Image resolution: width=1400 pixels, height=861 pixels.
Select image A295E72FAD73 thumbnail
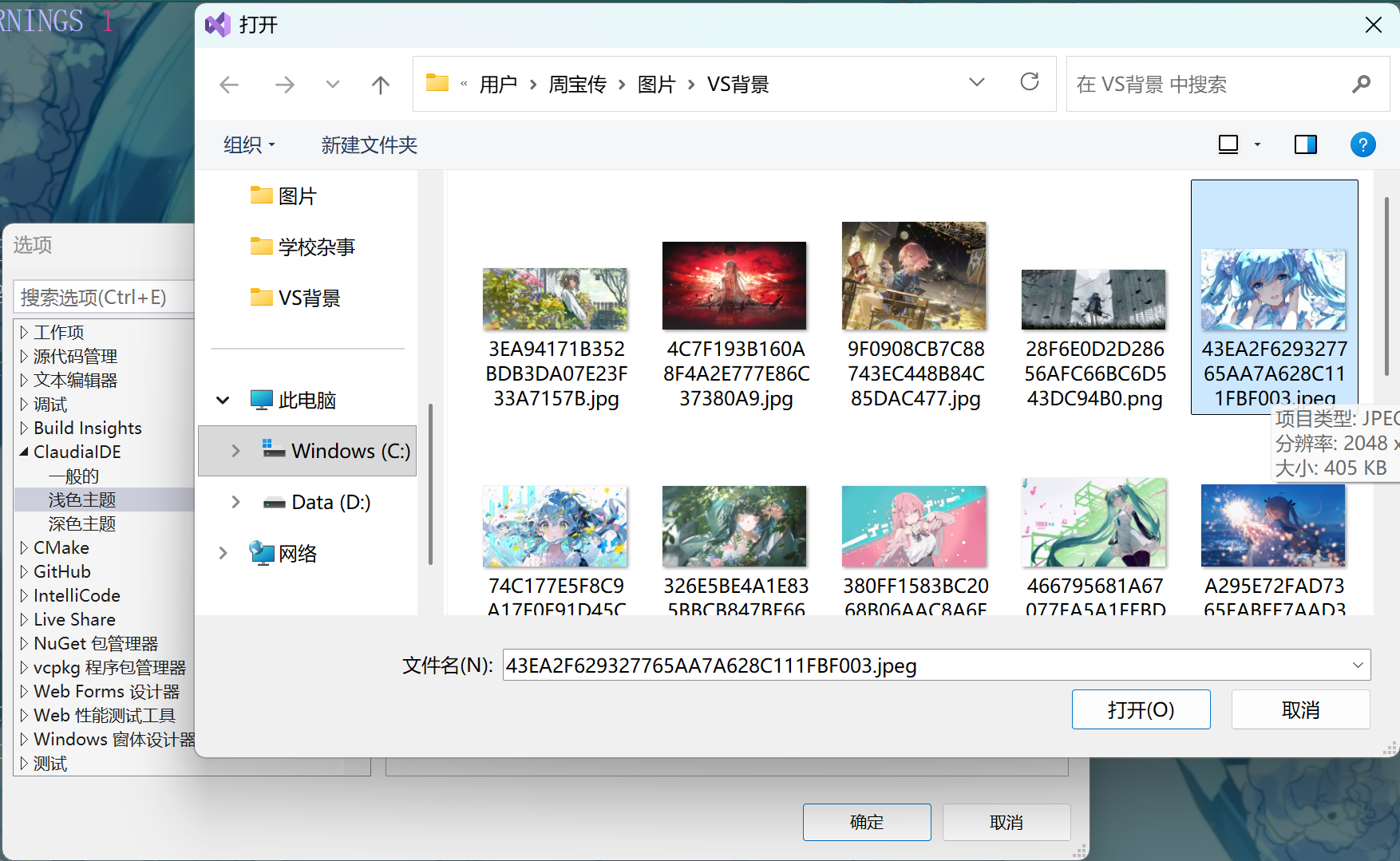1274,525
